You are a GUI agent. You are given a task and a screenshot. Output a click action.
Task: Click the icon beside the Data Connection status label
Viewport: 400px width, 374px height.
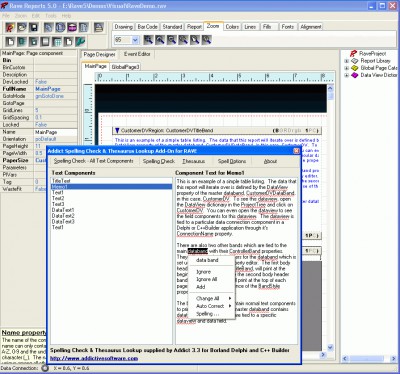(x=45, y=368)
